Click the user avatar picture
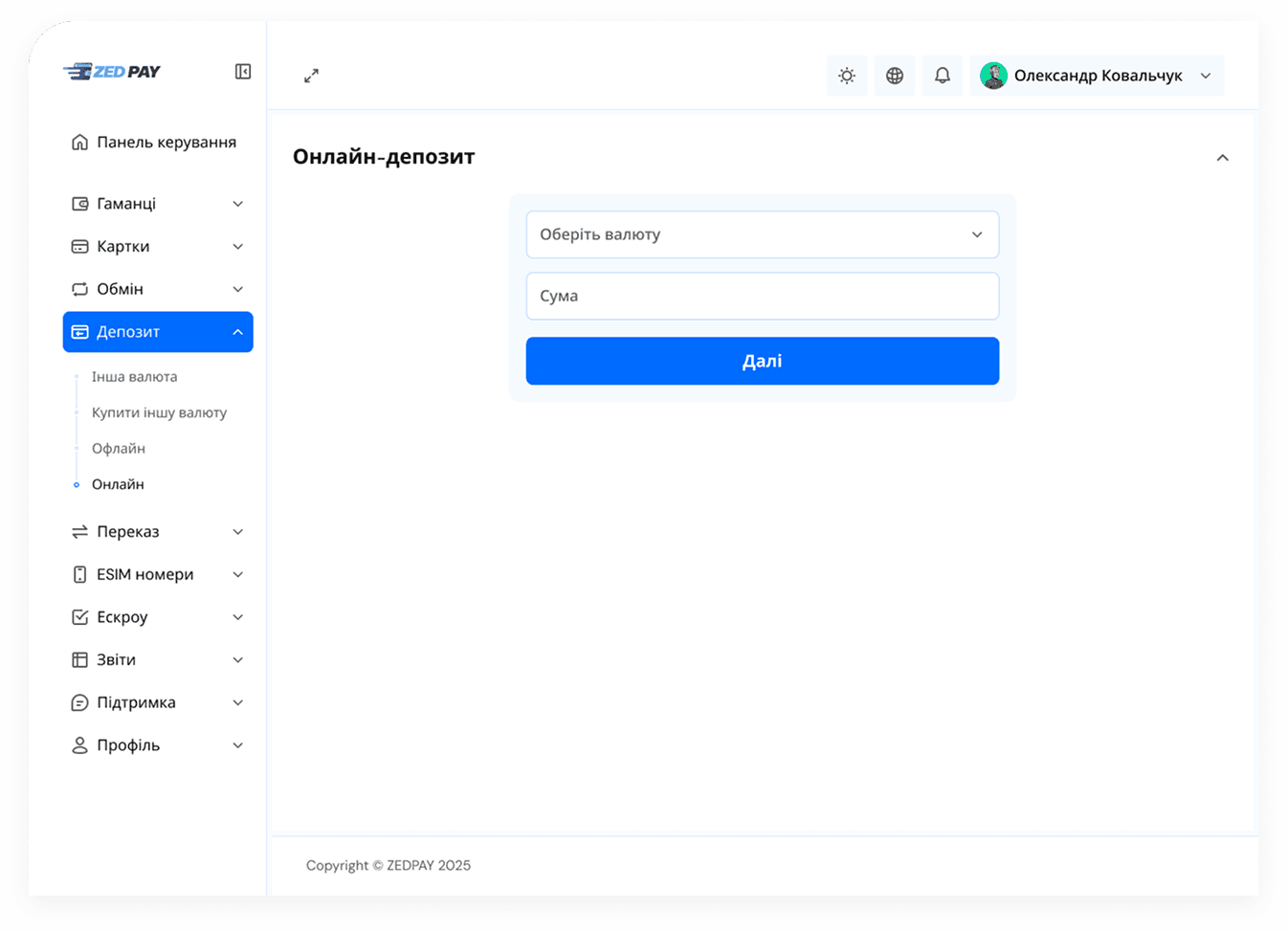Viewport: 1288px width, 932px height. [993, 76]
